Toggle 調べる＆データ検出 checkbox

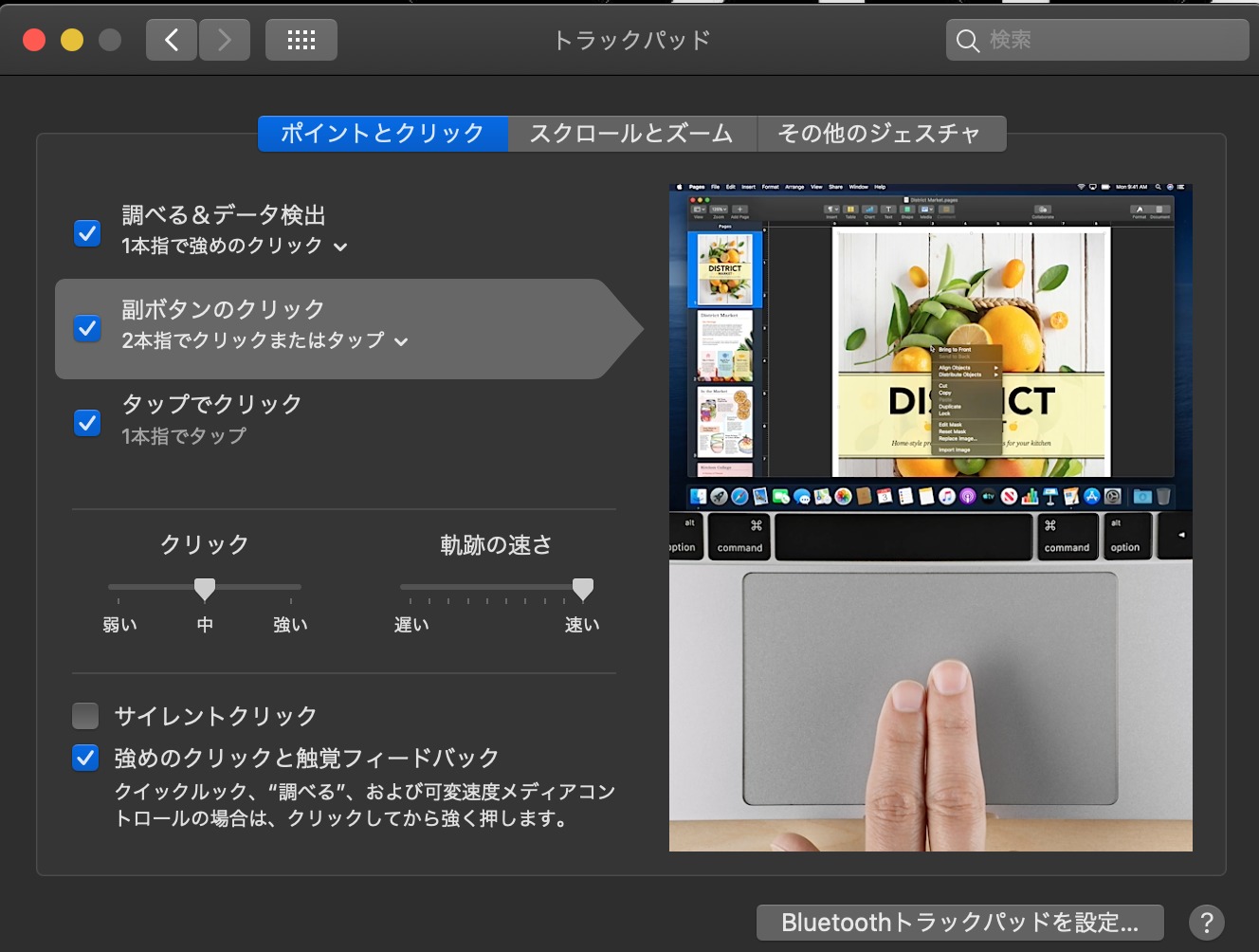pyautogui.click(x=87, y=232)
